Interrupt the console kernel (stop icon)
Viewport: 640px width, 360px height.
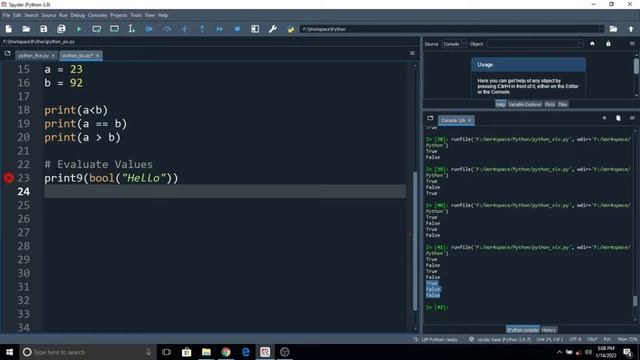(x=604, y=118)
